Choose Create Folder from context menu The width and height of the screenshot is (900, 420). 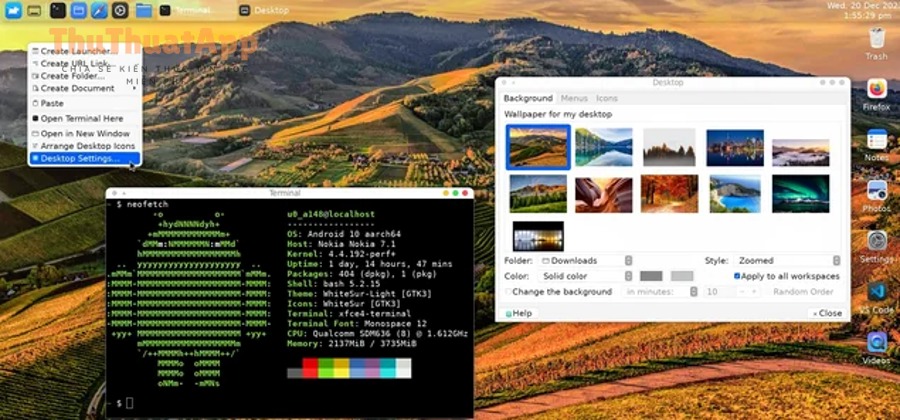(84, 76)
